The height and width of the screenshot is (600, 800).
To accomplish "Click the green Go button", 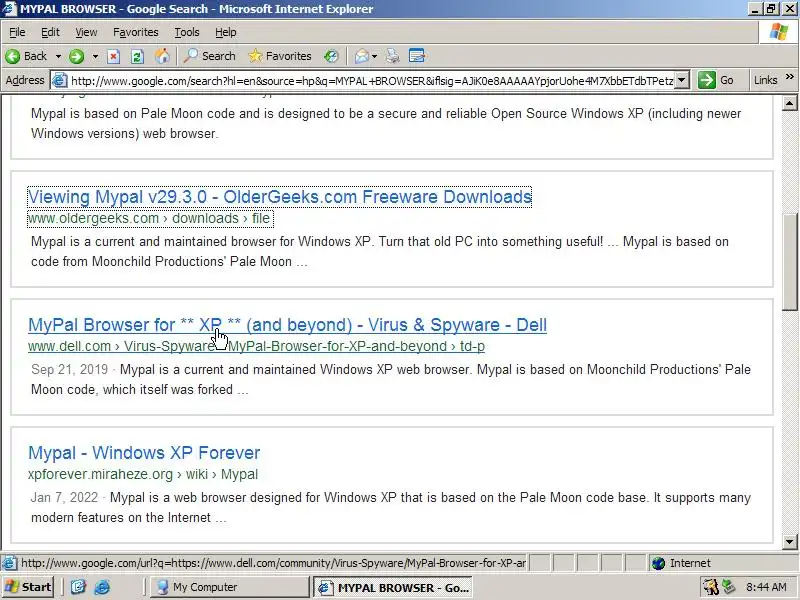I will pyautogui.click(x=716, y=80).
